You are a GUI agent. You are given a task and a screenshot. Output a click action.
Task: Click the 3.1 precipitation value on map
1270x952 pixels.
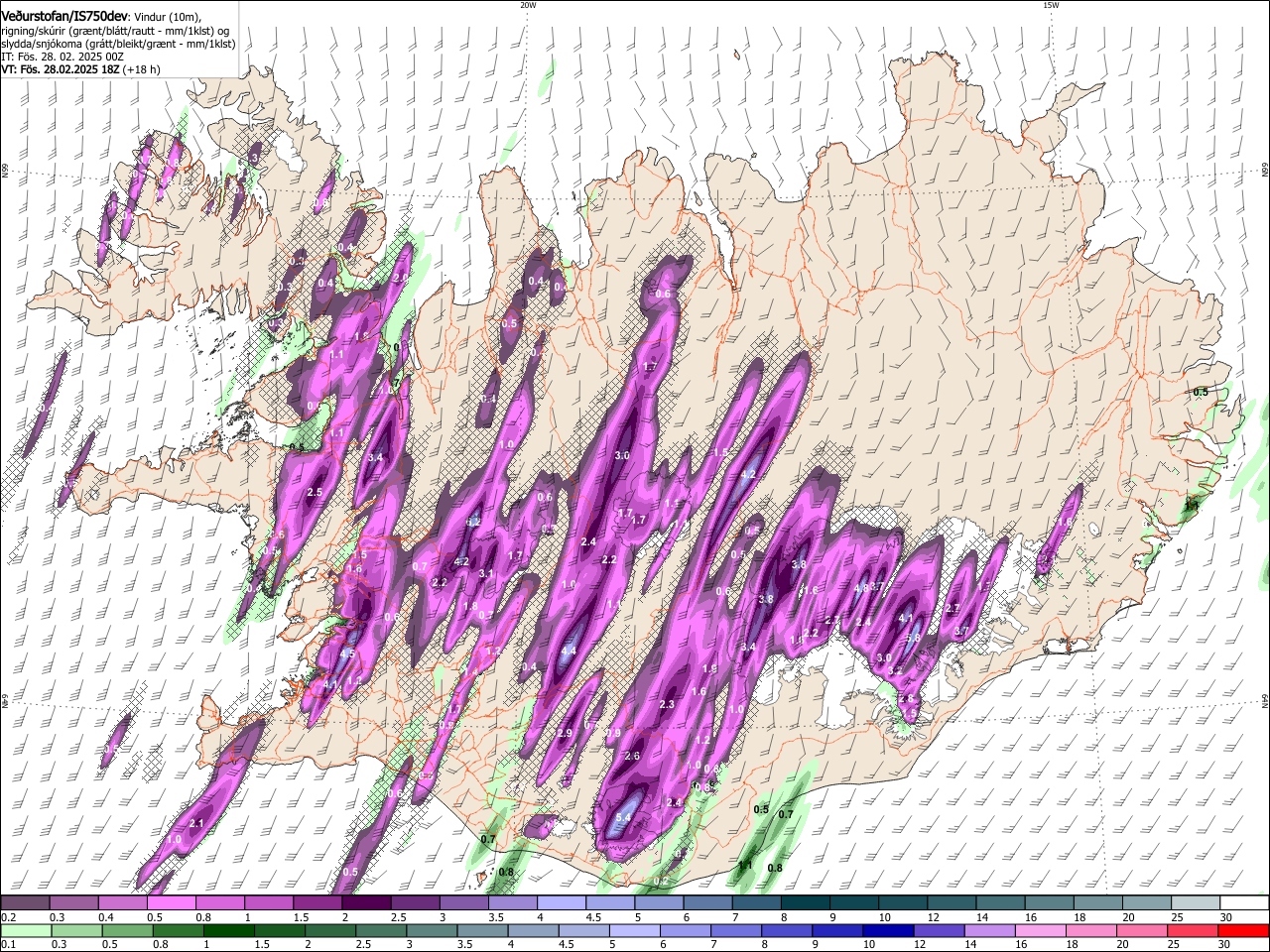tap(486, 574)
